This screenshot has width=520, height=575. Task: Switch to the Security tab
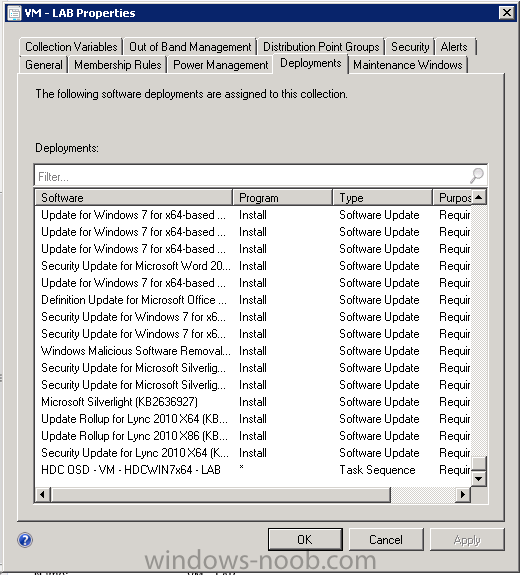tap(410, 47)
